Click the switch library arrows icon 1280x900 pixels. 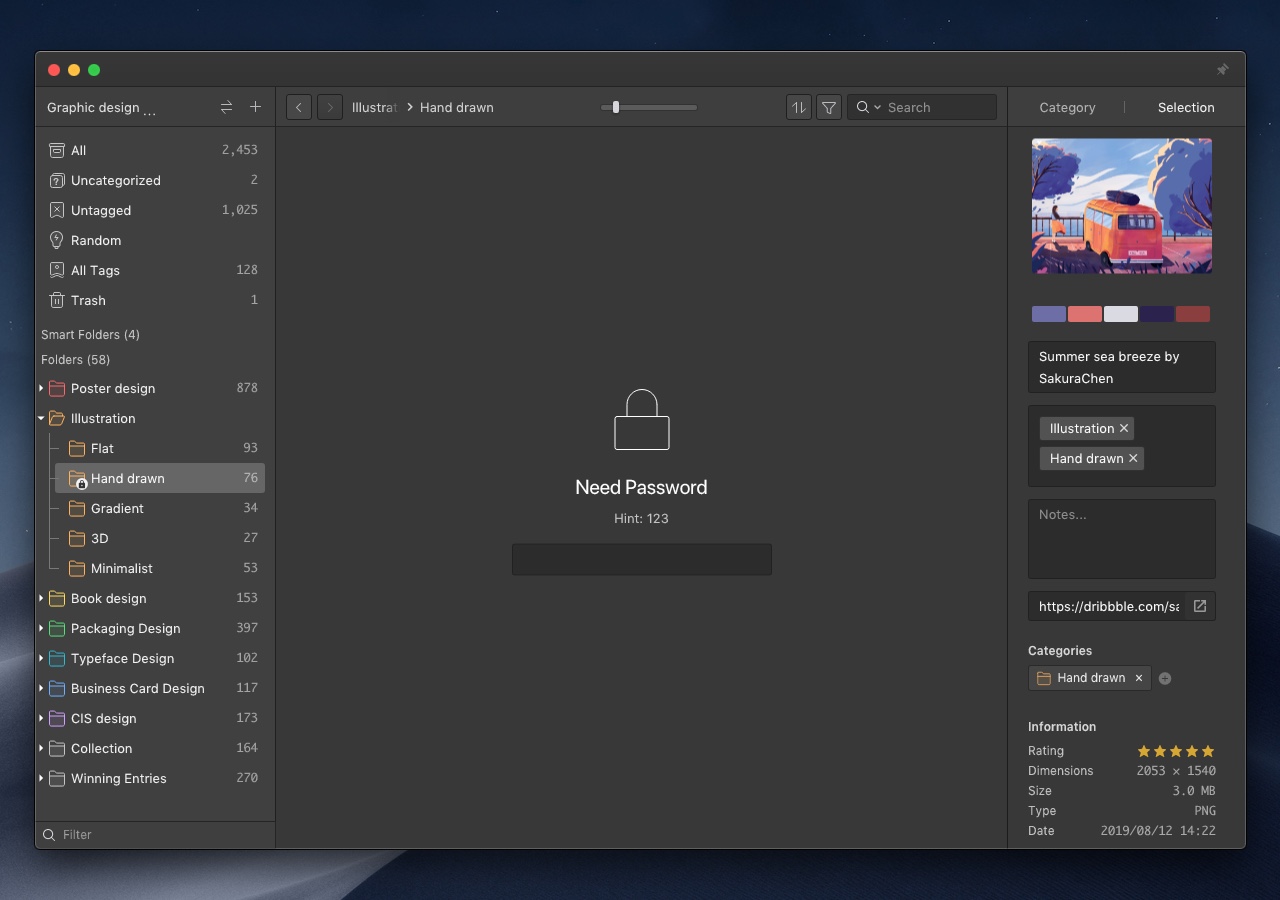coord(226,107)
